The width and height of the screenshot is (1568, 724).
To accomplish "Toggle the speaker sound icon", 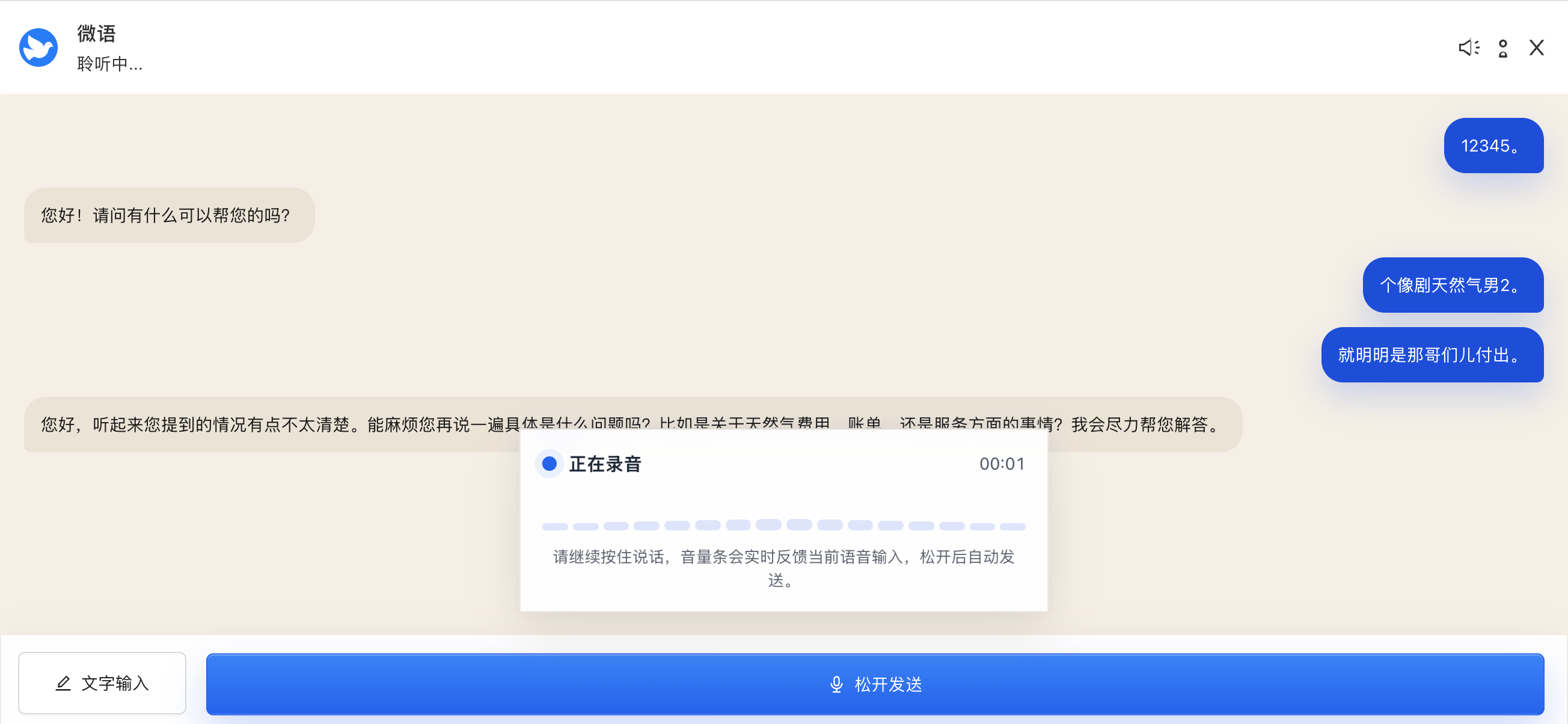I will click(1469, 48).
